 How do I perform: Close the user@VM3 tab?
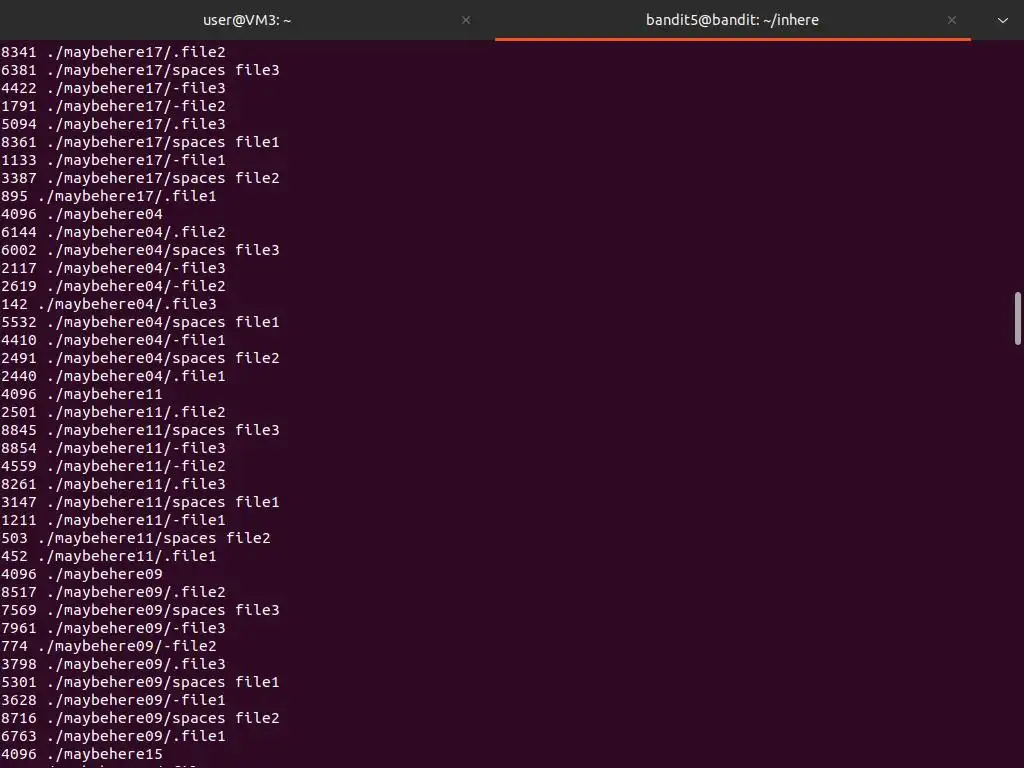point(466,20)
